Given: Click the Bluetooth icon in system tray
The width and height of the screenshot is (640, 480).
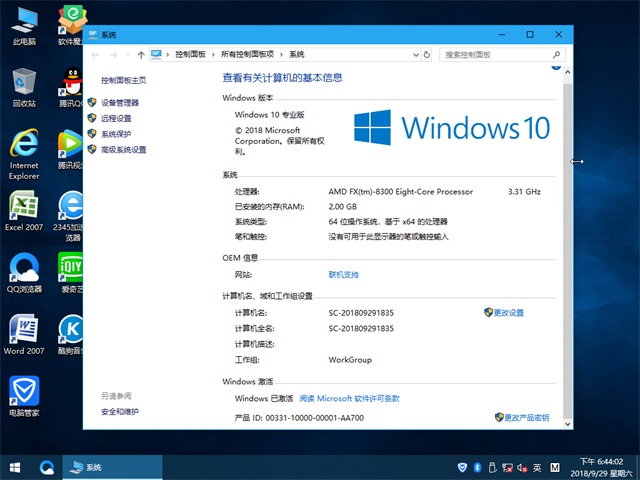Looking at the screenshot, I should pos(477,467).
